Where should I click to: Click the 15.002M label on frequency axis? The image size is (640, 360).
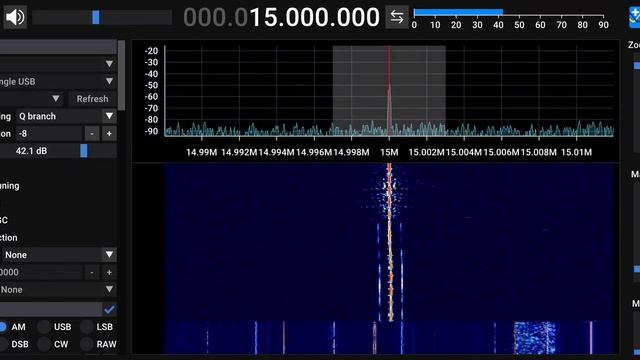426,152
